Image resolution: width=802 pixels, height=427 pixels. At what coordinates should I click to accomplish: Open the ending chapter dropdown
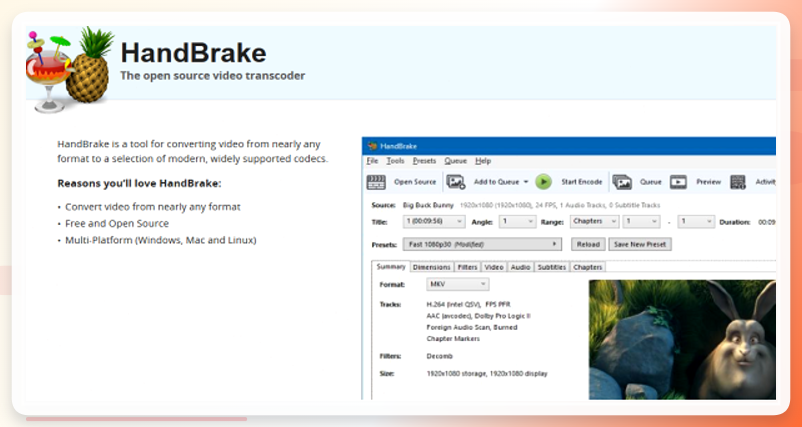[x=696, y=221]
